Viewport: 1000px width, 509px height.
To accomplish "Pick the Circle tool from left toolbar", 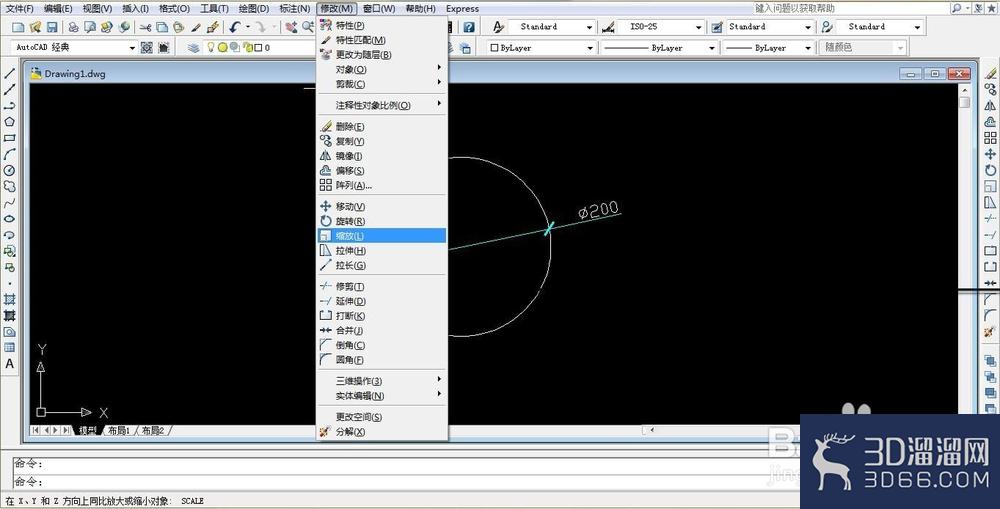I will click(x=10, y=170).
